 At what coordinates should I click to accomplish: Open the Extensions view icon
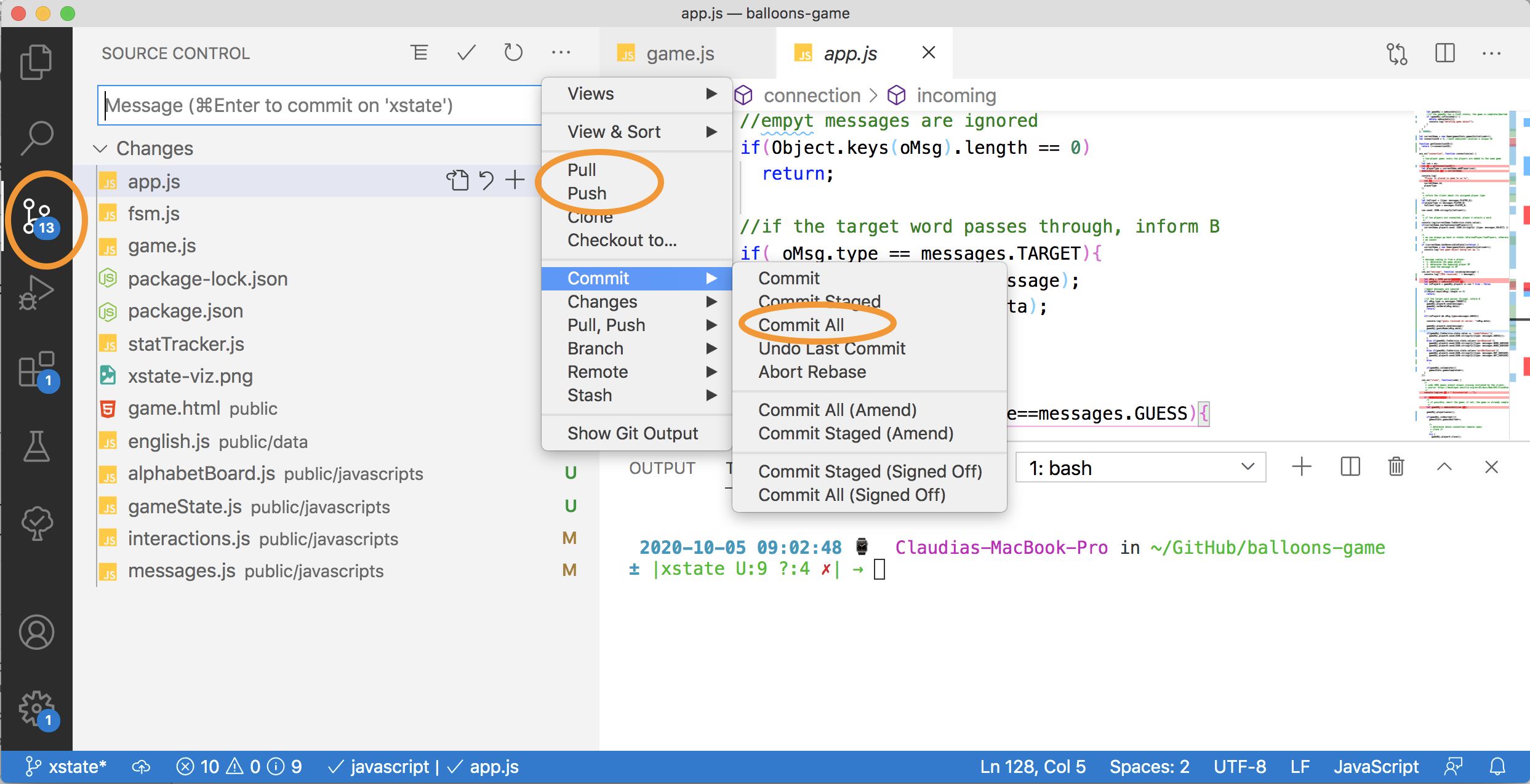click(x=37, y=370)
